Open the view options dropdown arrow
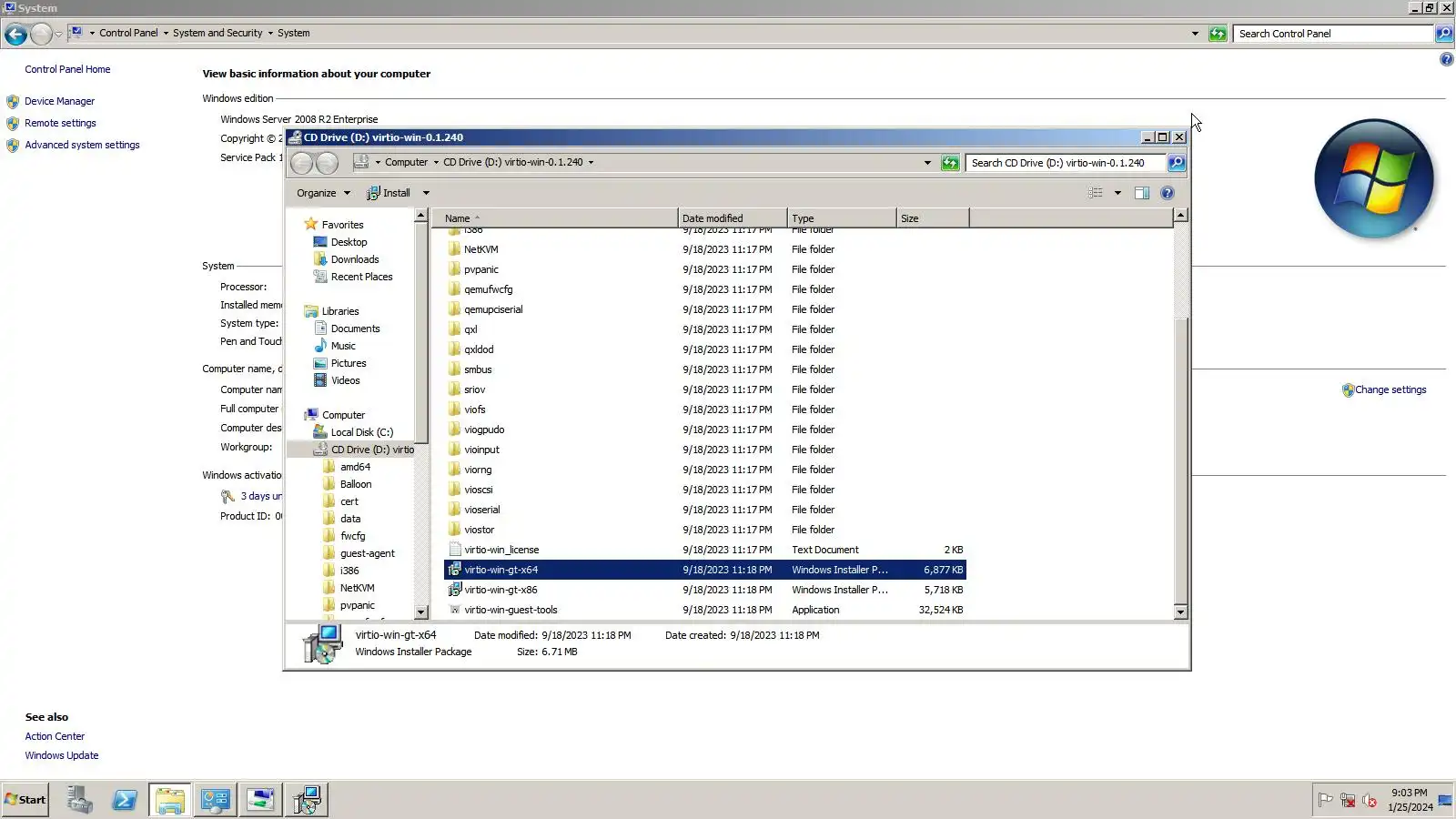1456x819 pixels. [1117, 193]
